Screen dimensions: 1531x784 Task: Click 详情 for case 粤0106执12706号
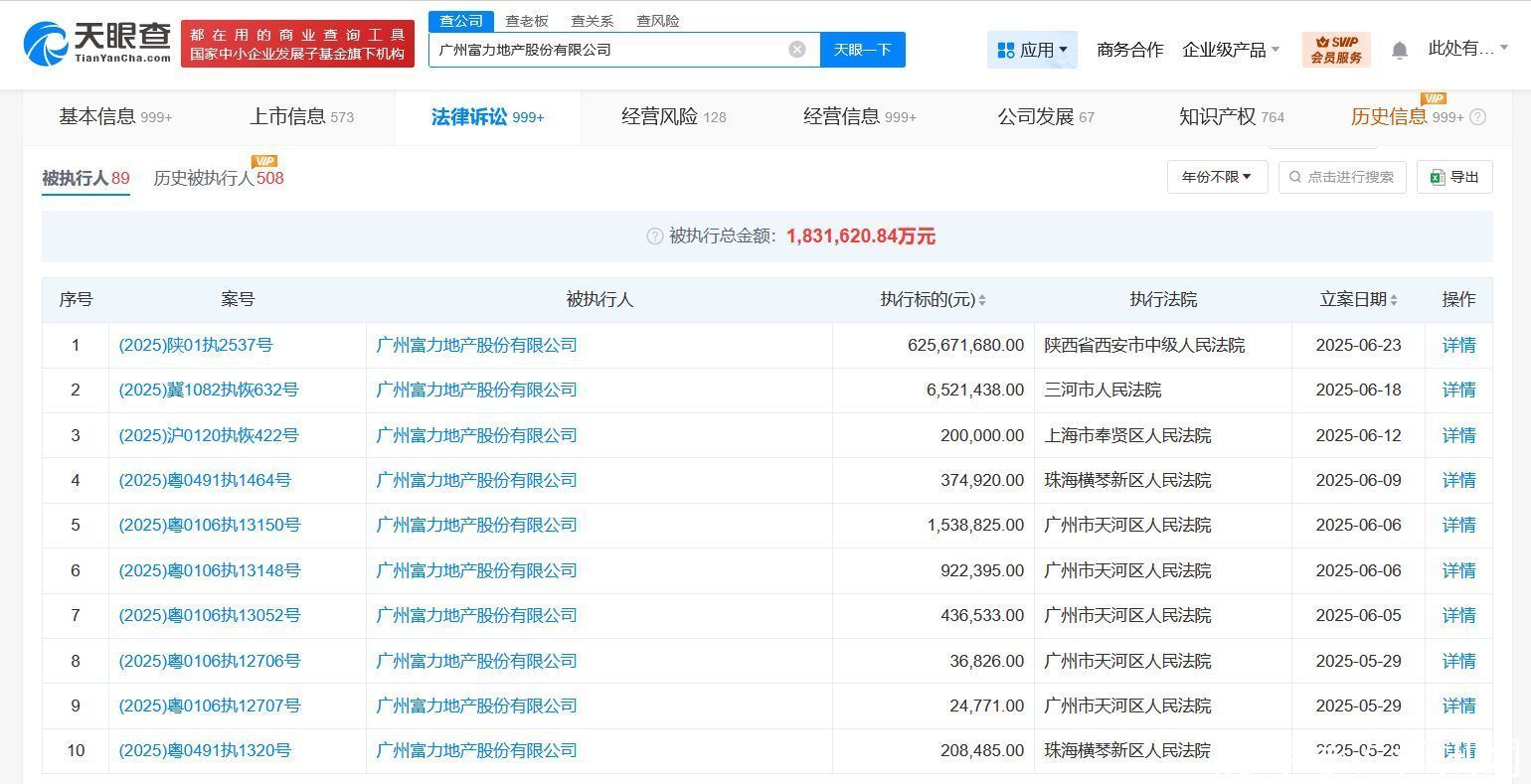point(1458,661)
